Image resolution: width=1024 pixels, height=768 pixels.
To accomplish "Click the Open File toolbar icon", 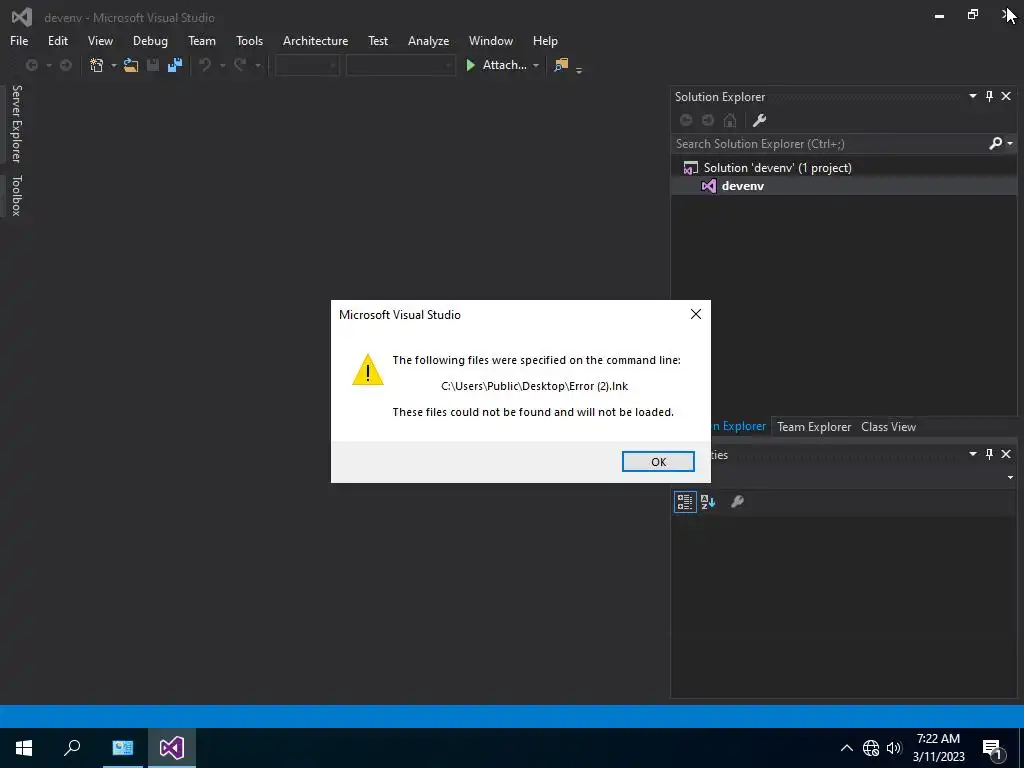I will pos(131,65).
